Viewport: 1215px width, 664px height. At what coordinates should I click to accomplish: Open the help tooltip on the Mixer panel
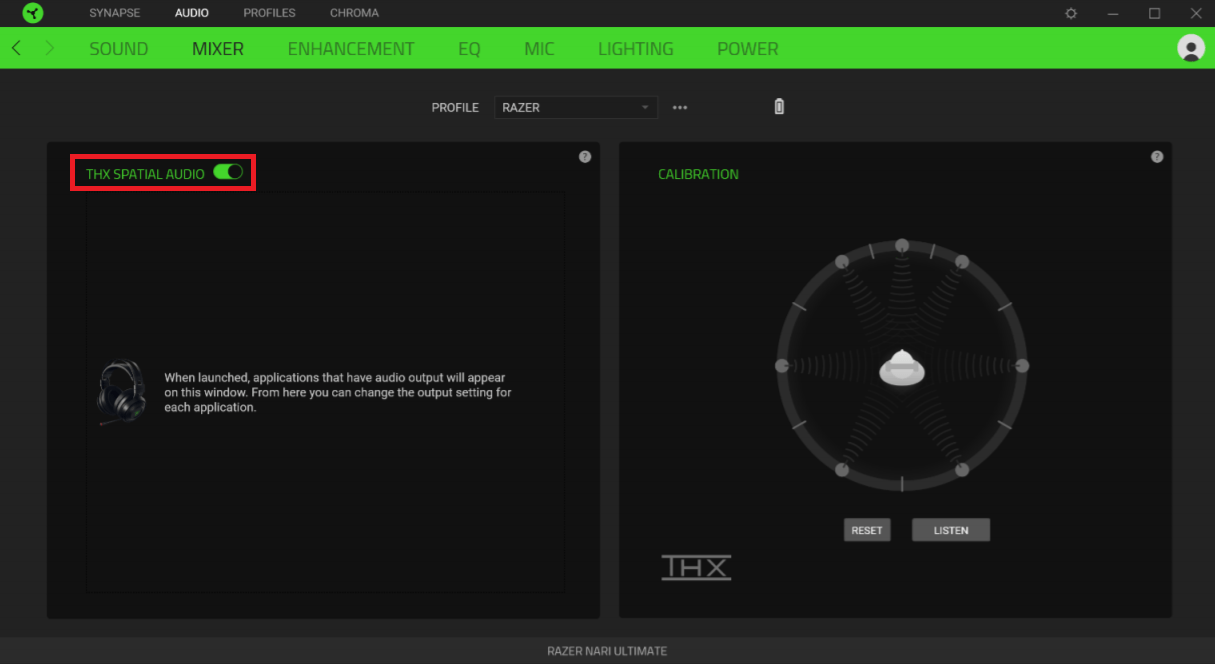coord(585,156)
